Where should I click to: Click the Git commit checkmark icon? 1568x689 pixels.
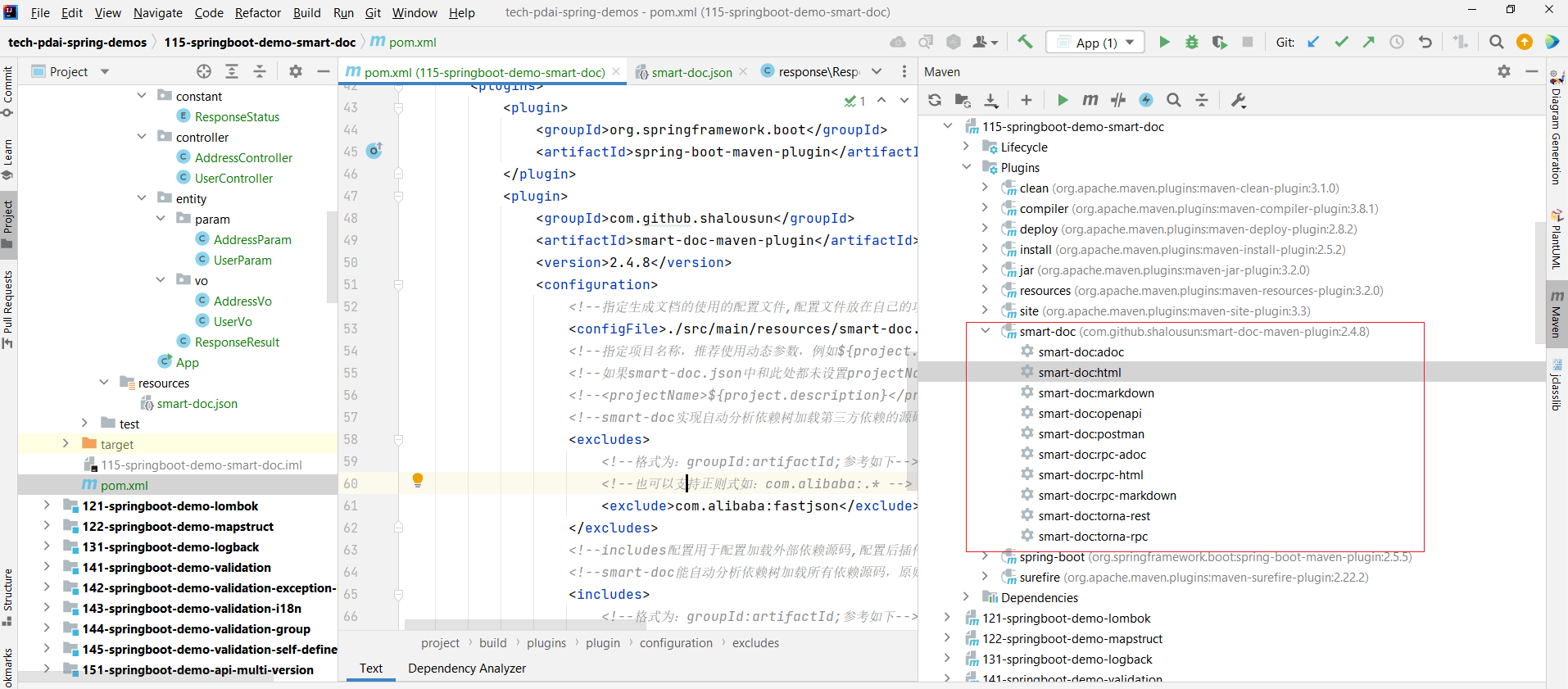pos(1341,42)
